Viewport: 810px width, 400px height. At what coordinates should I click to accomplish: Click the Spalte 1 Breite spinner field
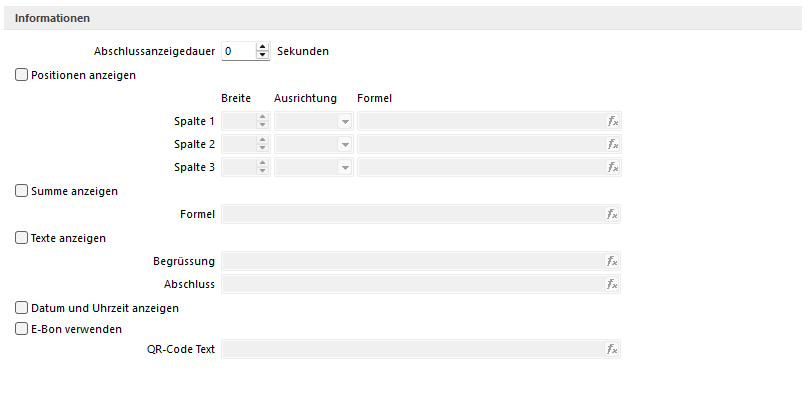(238, 121)
